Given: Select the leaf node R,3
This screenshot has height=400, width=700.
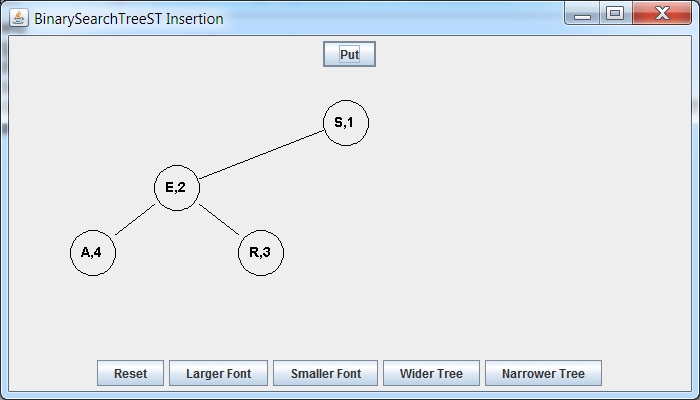Looking at the screenshot, I should [261, 253].
